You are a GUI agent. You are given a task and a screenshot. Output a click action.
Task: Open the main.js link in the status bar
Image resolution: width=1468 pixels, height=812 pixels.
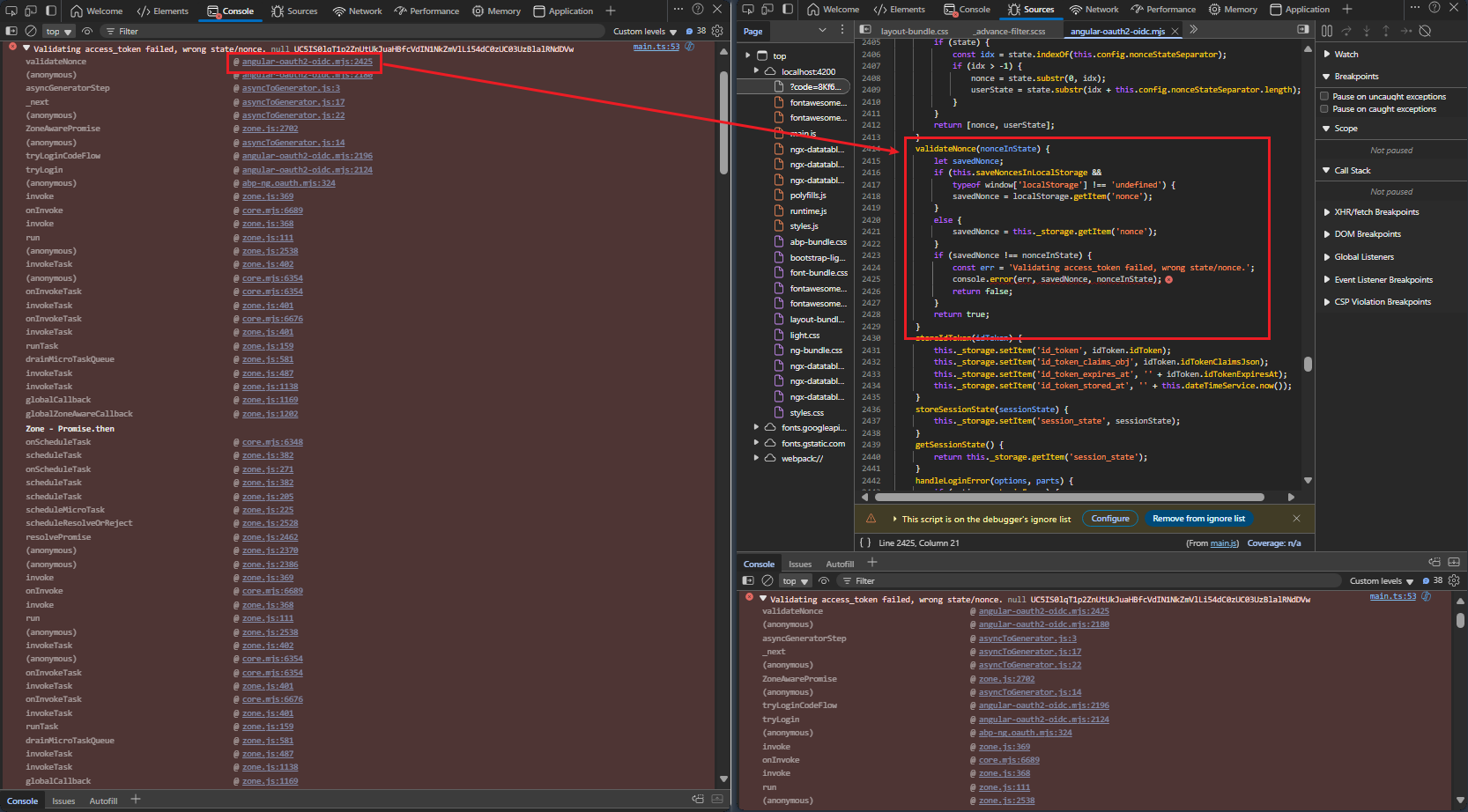point(1223,543)
